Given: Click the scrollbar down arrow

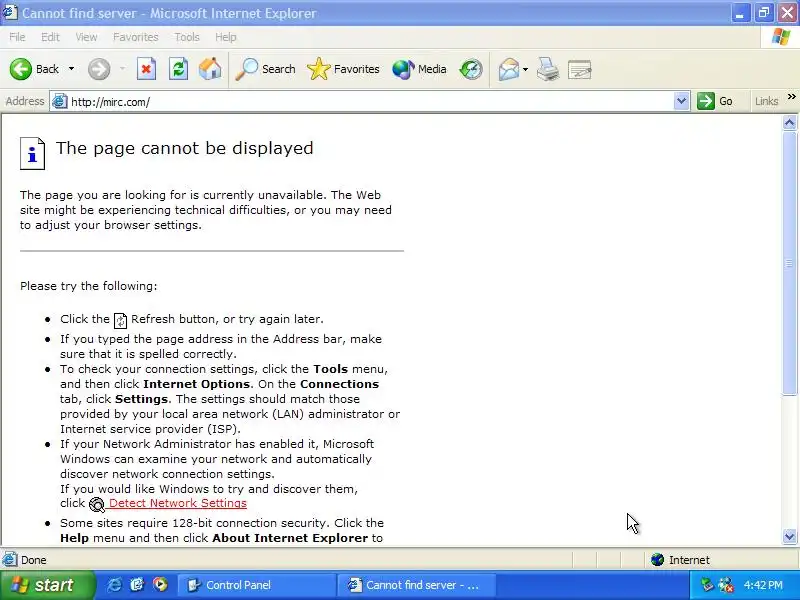Looking at the screenshot, I should (x=789, y=536).
